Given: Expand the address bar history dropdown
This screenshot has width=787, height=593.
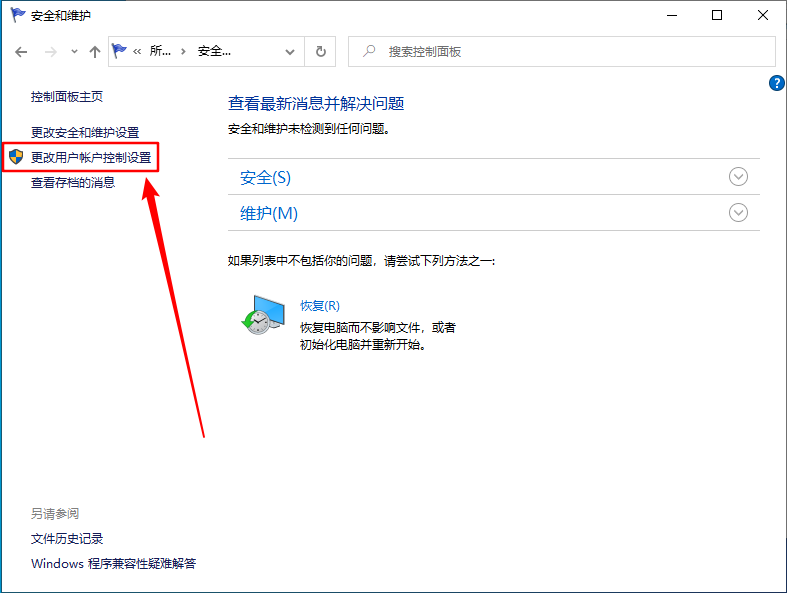Looking at the screenshot, I should click(290, 51).
